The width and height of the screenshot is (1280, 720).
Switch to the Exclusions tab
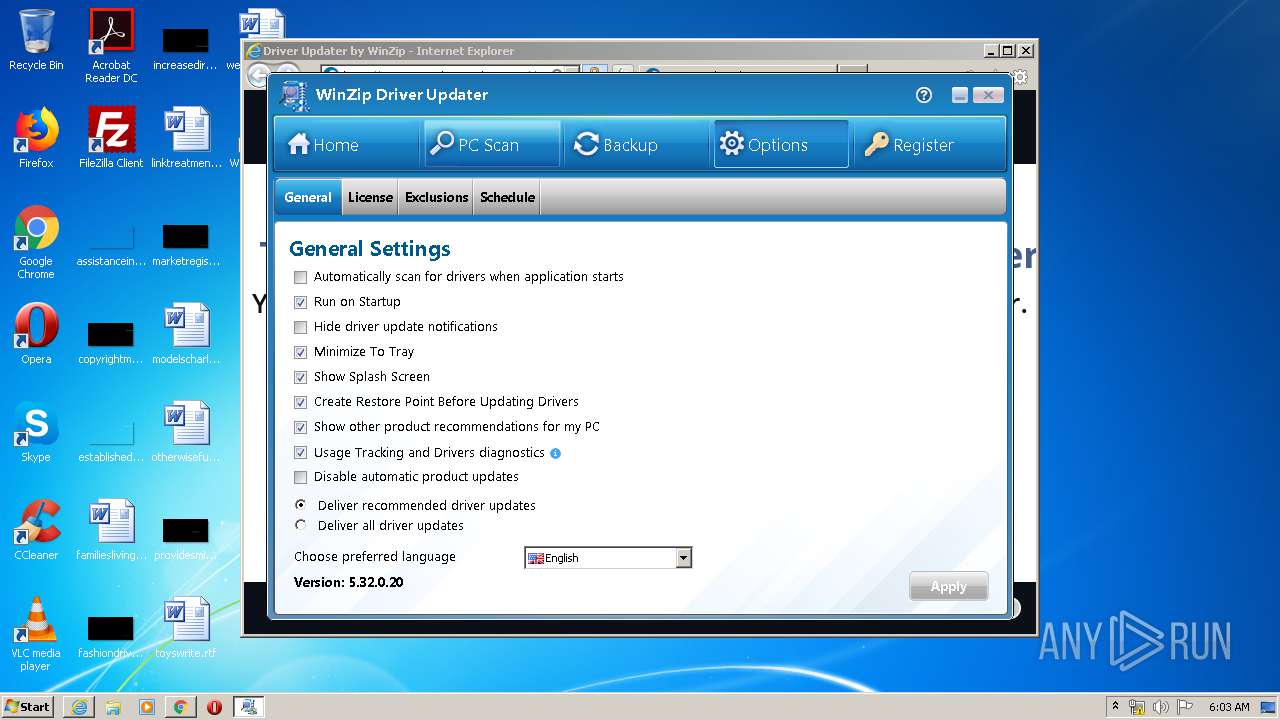click(437, 197)
